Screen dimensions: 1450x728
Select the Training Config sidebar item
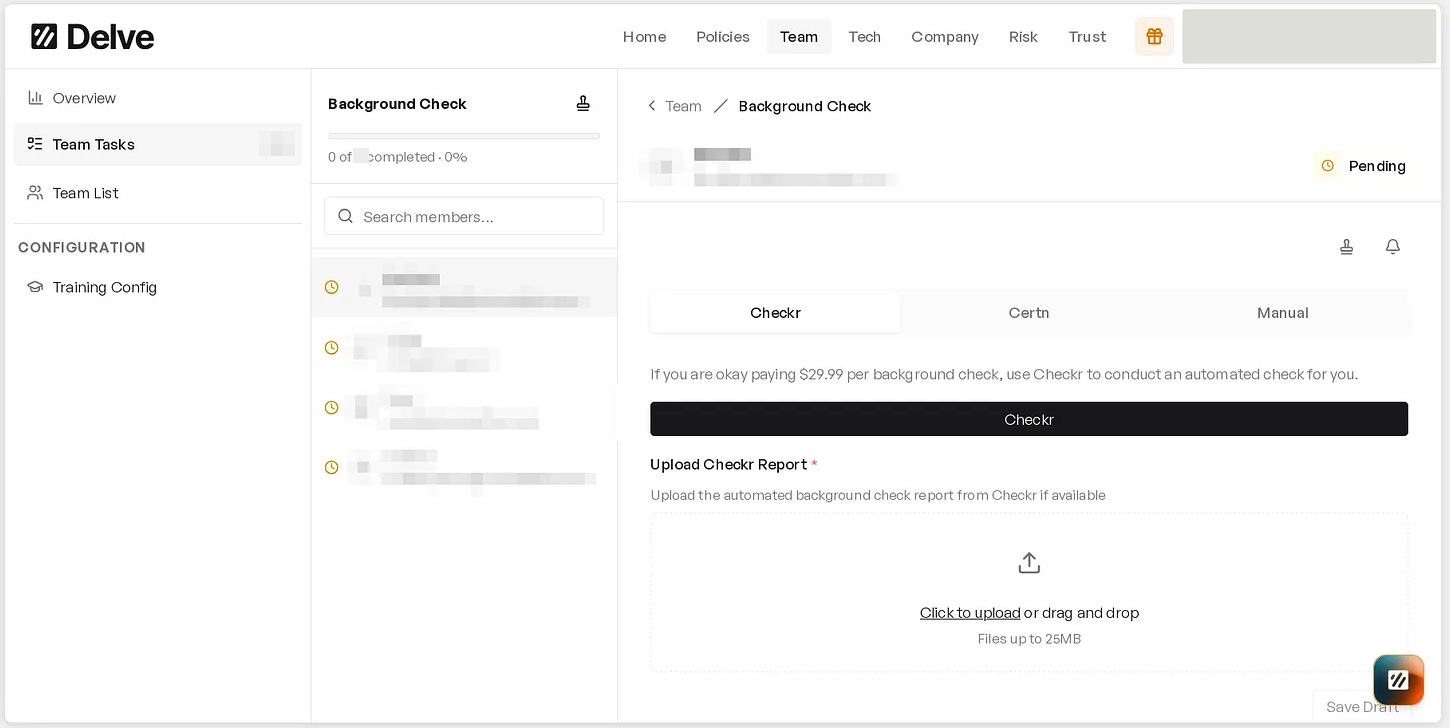tap(158, 287)
